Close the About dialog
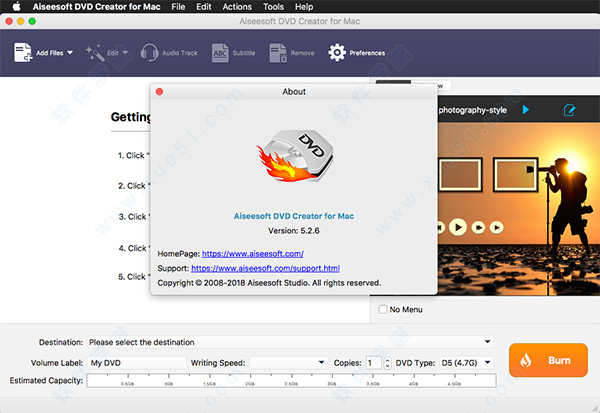The height and width of the screenshot is (413, 600). (x=160, y=91)
